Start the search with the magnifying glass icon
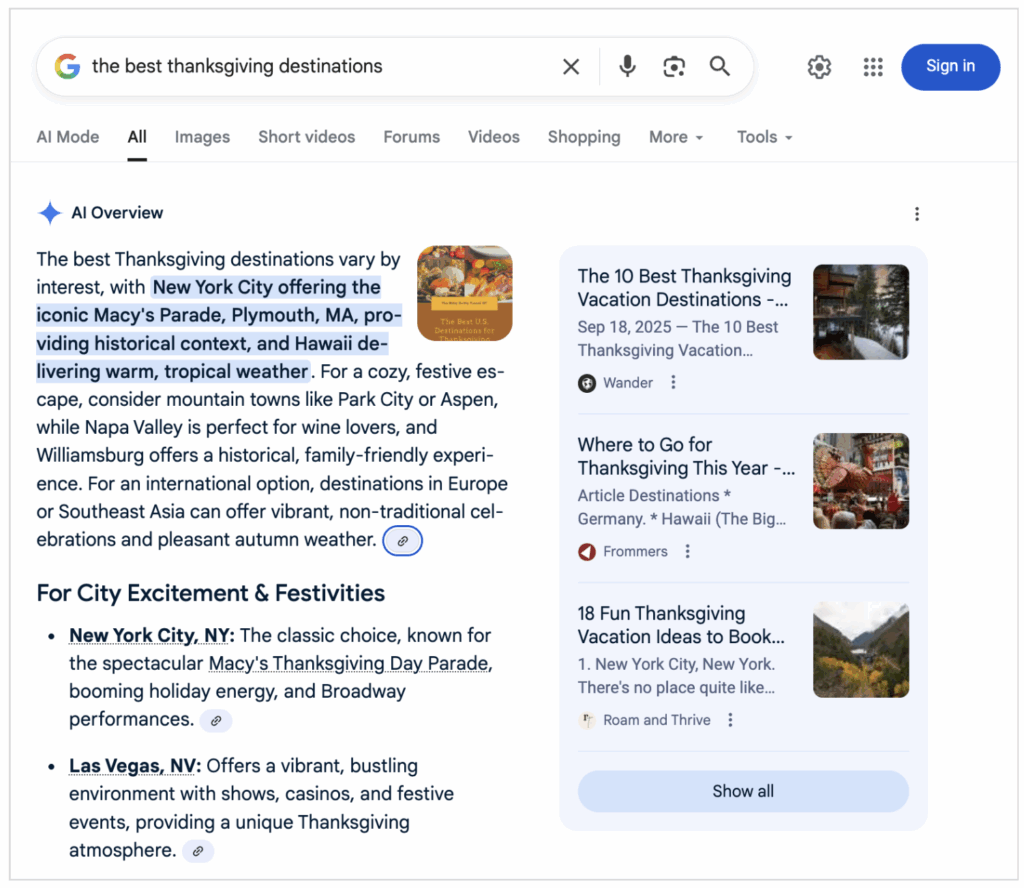Screen dimensions: 1024x888 (x=719, y=66)
